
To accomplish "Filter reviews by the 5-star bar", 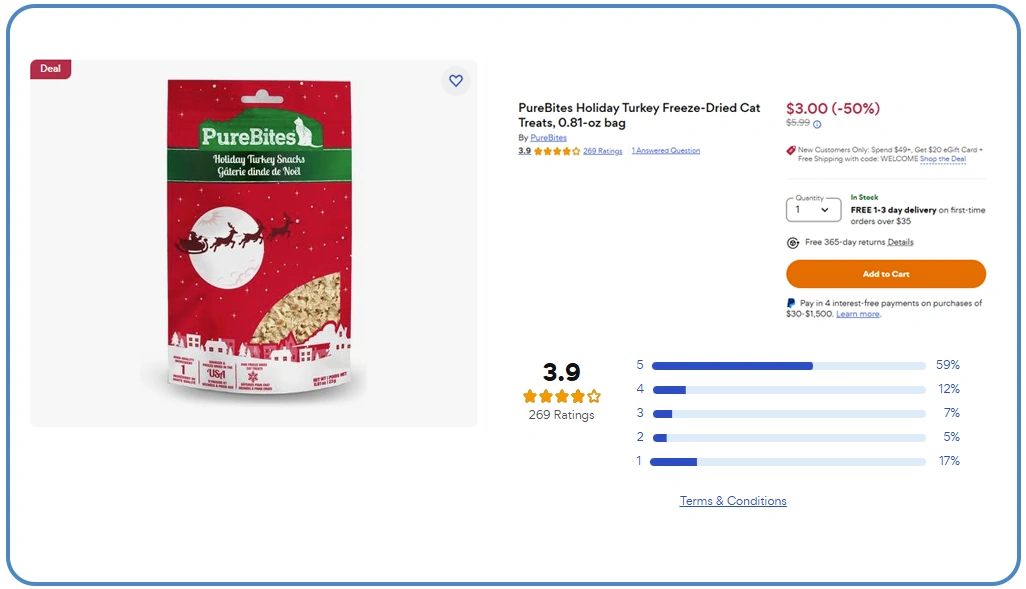I will (x=788, y=365).
